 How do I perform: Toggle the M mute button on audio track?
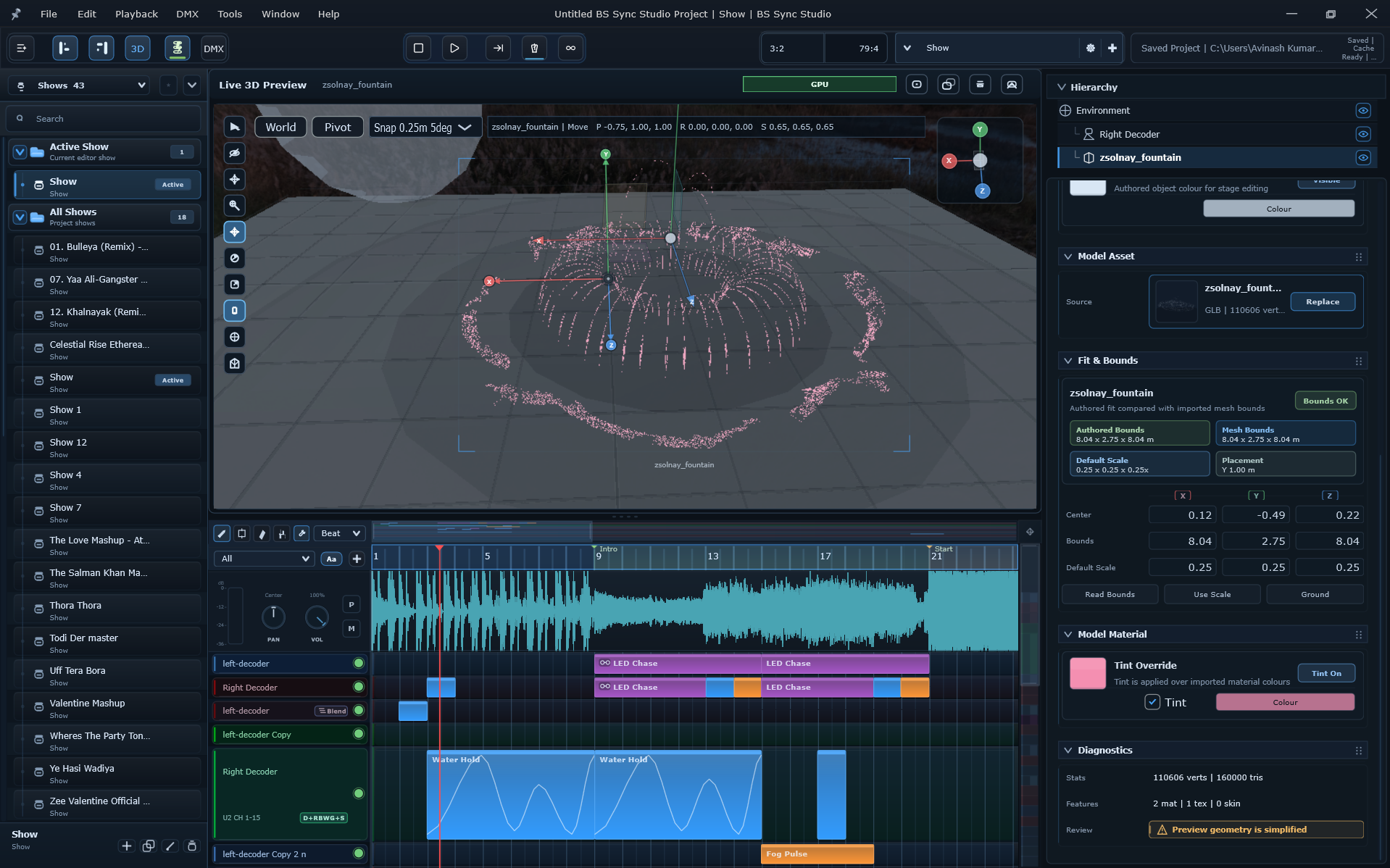pos(351,628)
